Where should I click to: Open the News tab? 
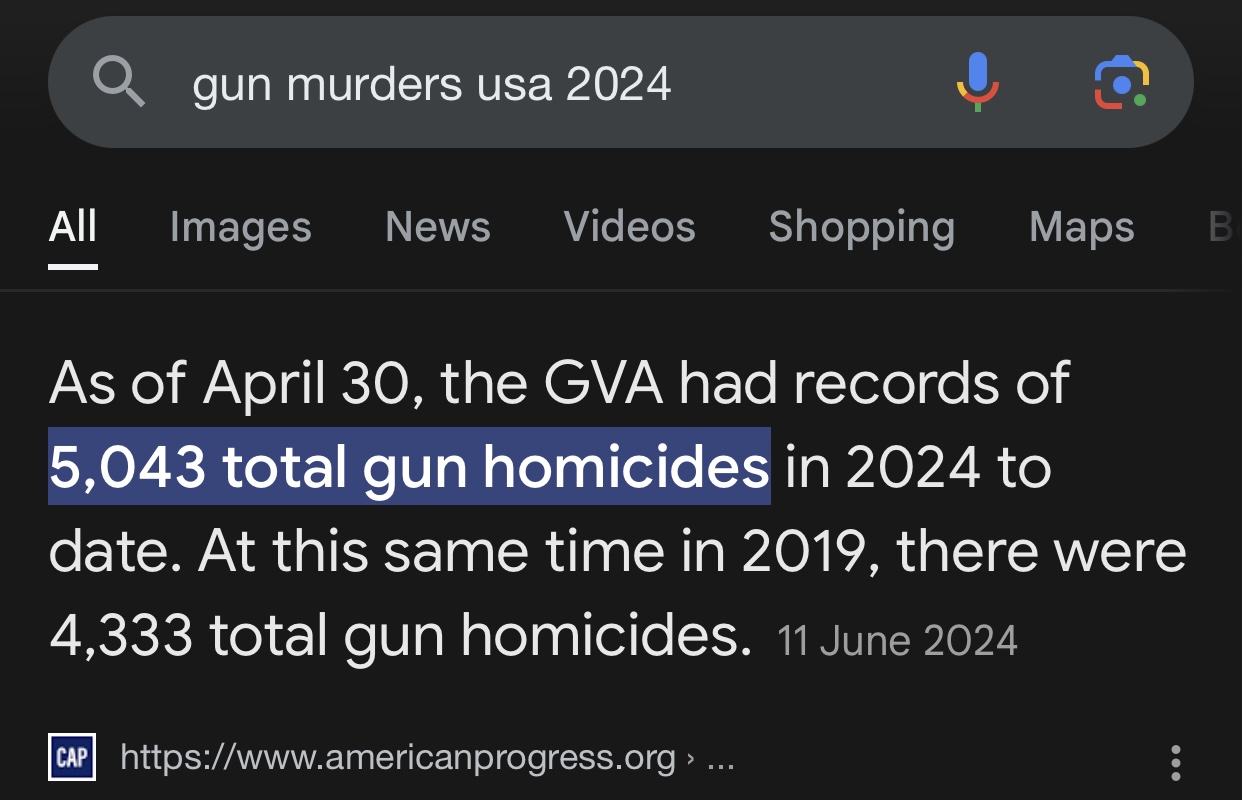click(x=438, y=227)
